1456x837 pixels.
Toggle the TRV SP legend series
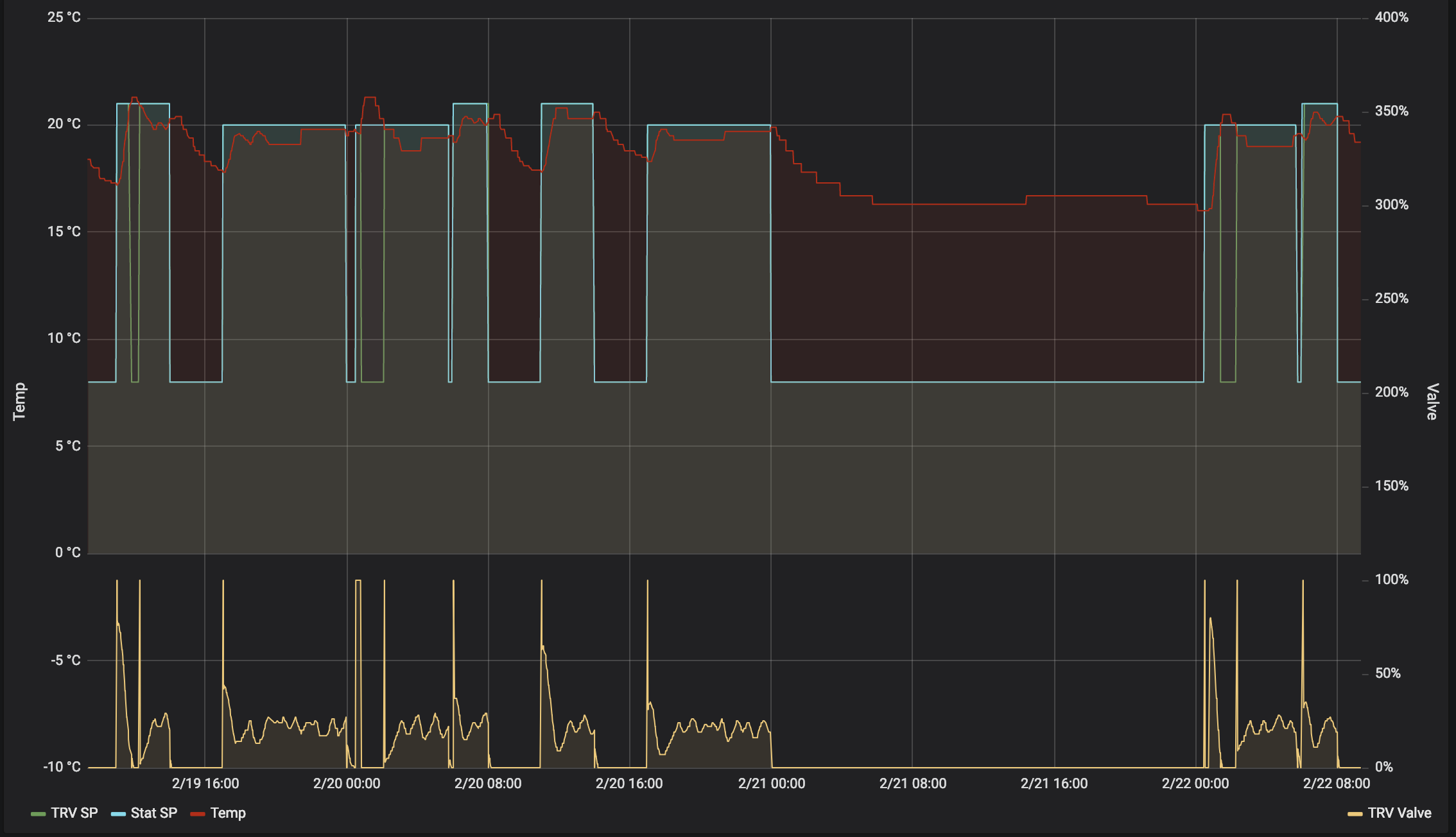74,813
